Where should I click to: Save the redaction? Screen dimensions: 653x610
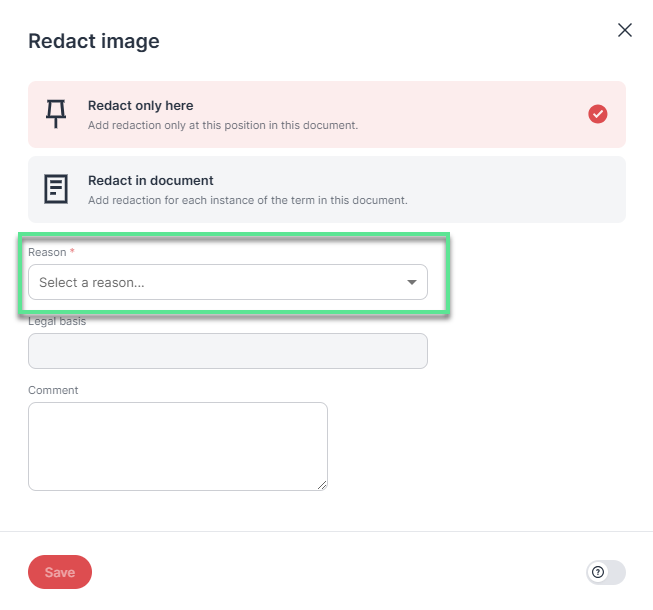coord(60,572)
